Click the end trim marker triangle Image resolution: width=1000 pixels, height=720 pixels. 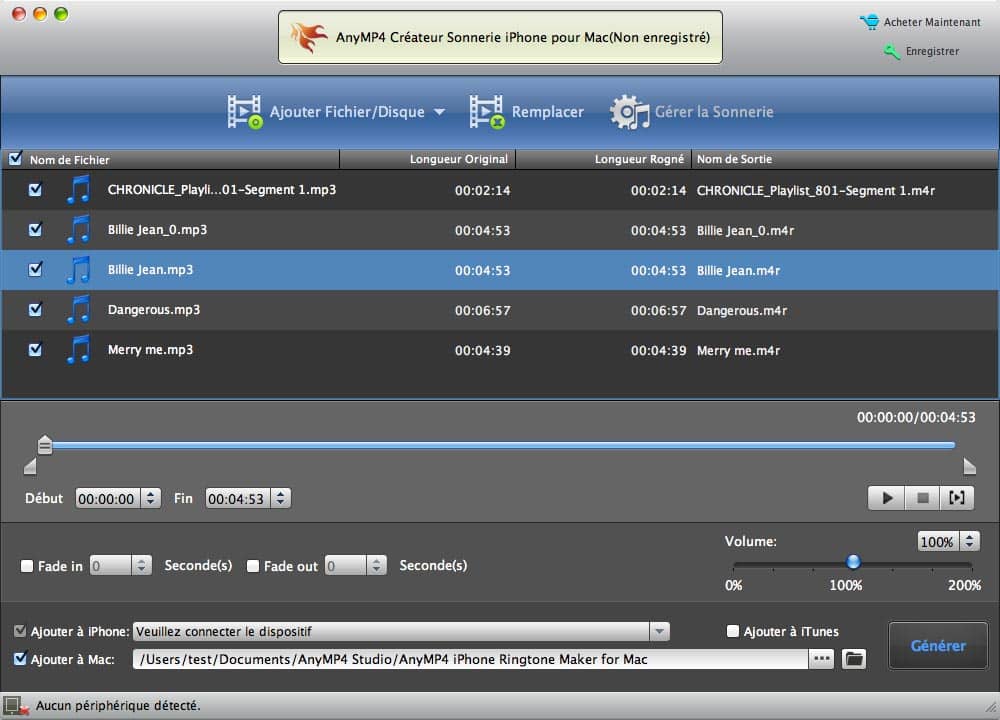click(969, 467)
